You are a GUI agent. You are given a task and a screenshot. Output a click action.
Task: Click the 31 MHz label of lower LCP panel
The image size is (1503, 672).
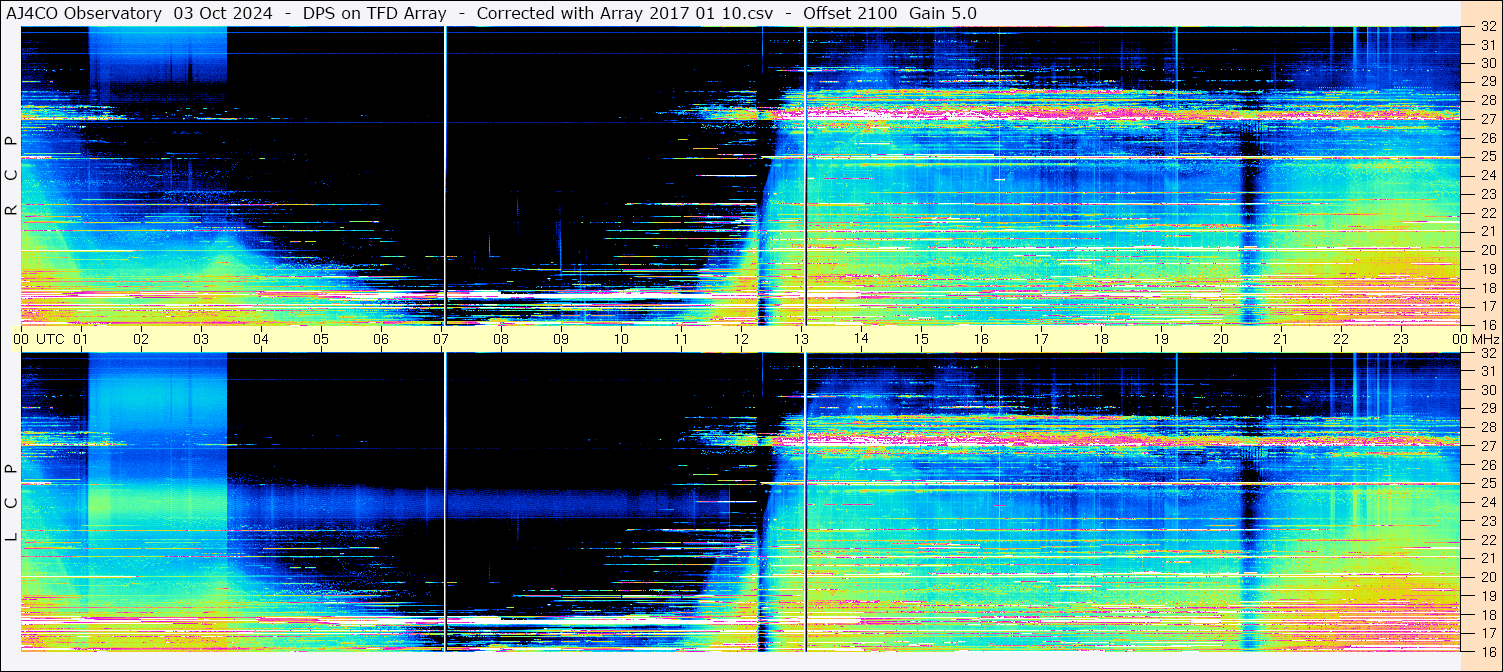click(1487, 371)
